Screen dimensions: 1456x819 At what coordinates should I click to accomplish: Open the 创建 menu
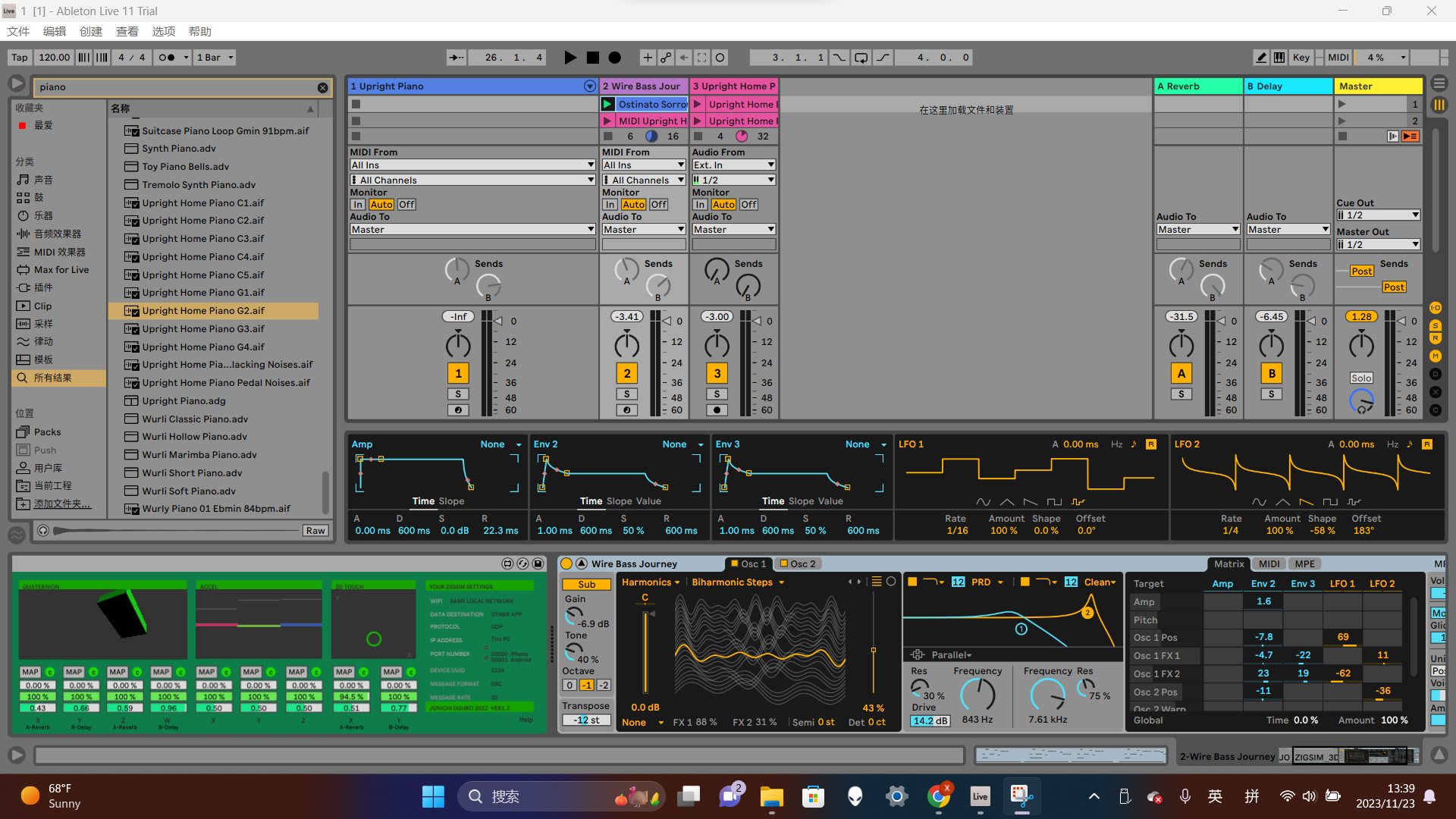[90, 32]
